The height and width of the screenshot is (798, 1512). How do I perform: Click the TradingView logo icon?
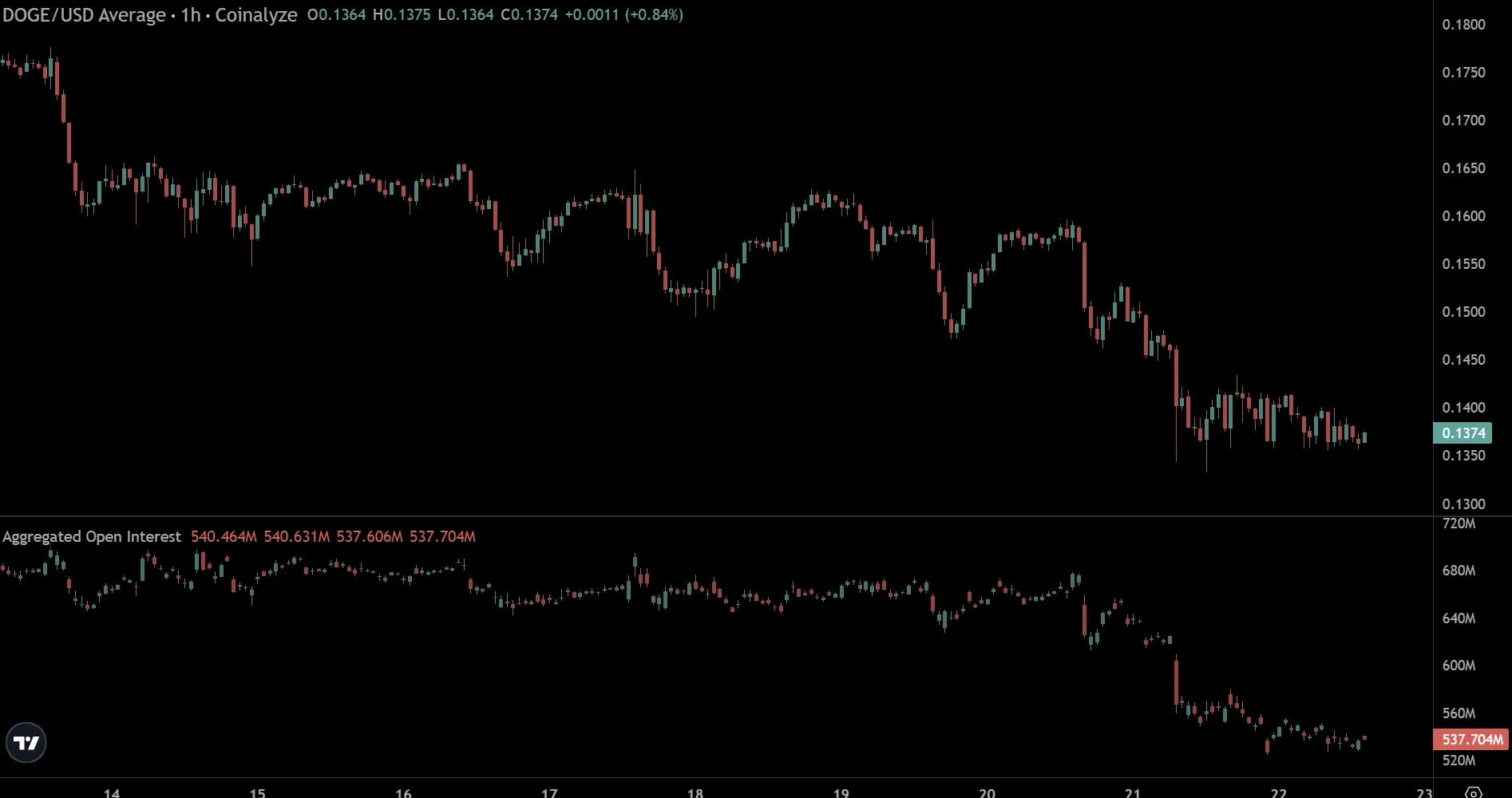click(x=26, y=743)
